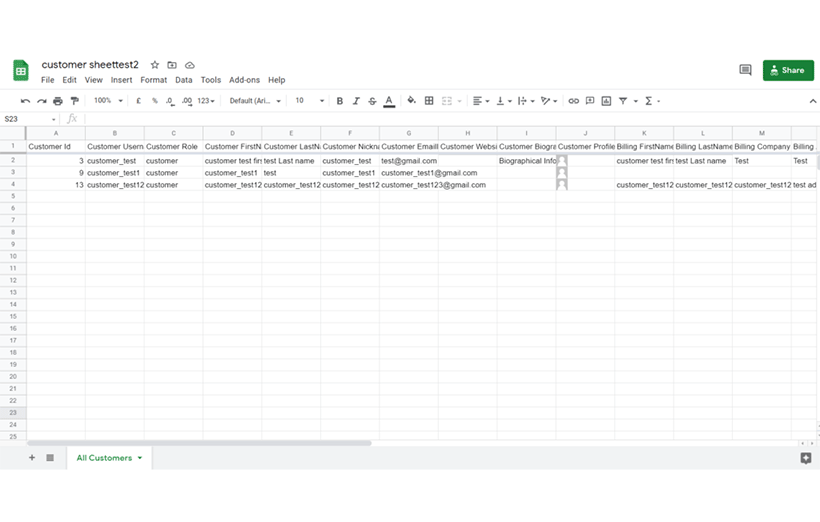Click the Undo icon in toolbar
This screenshot has height=522, width=820.
click(x=25, y=101)
